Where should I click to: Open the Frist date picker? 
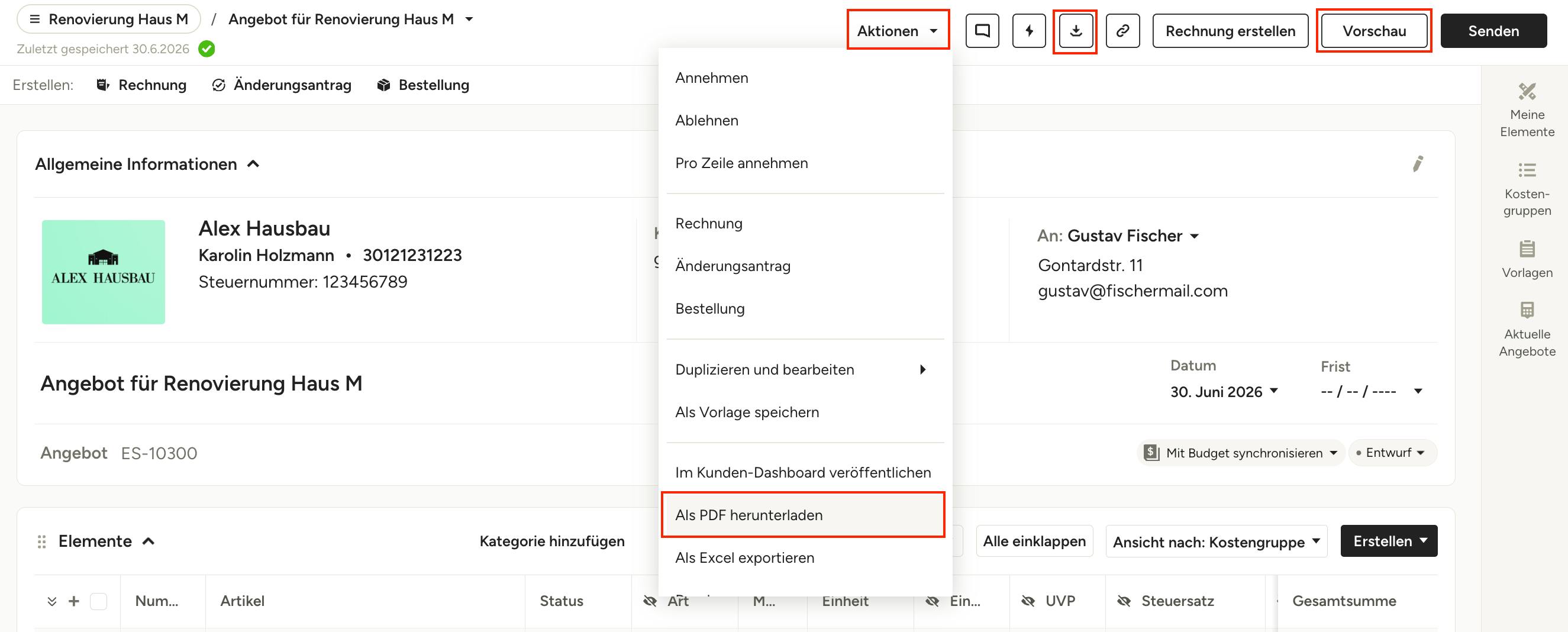1372,392
